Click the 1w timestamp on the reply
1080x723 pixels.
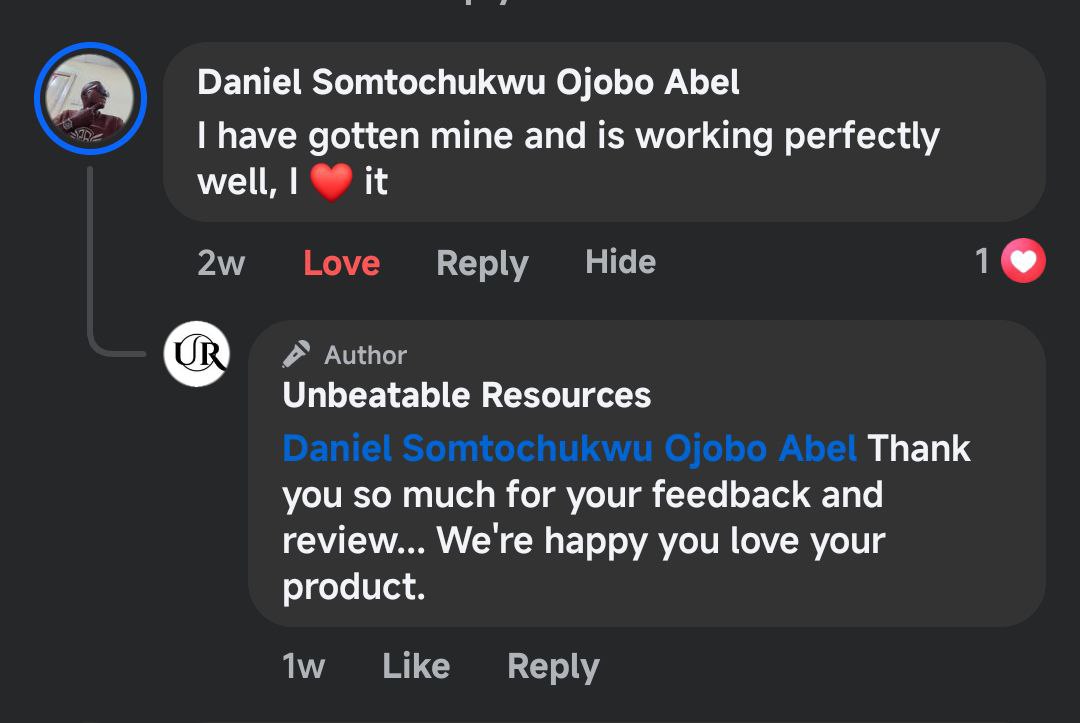tap(303, 666)
